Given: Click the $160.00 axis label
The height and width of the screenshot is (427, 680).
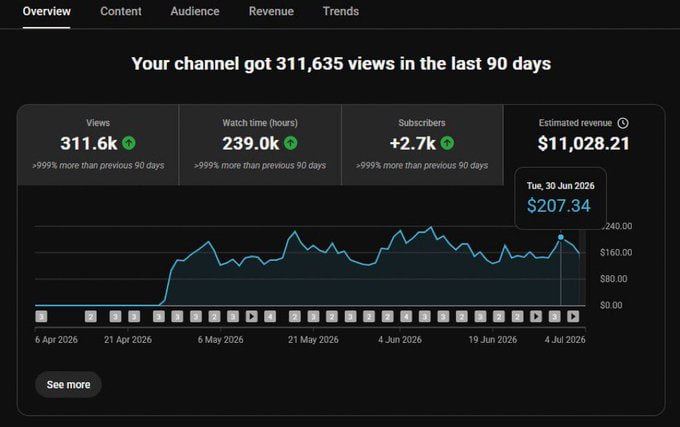Looking at the screenshot, I should point(616,252).
